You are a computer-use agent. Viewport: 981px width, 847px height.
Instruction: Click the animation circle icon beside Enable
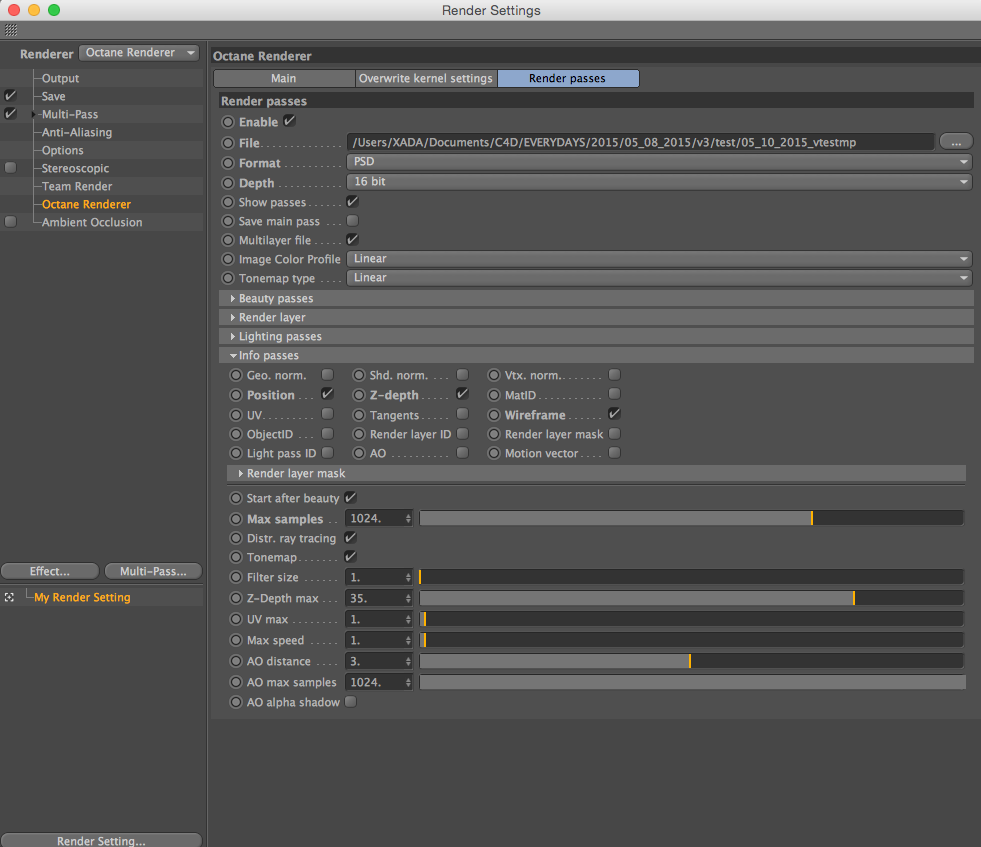[228, 122]
